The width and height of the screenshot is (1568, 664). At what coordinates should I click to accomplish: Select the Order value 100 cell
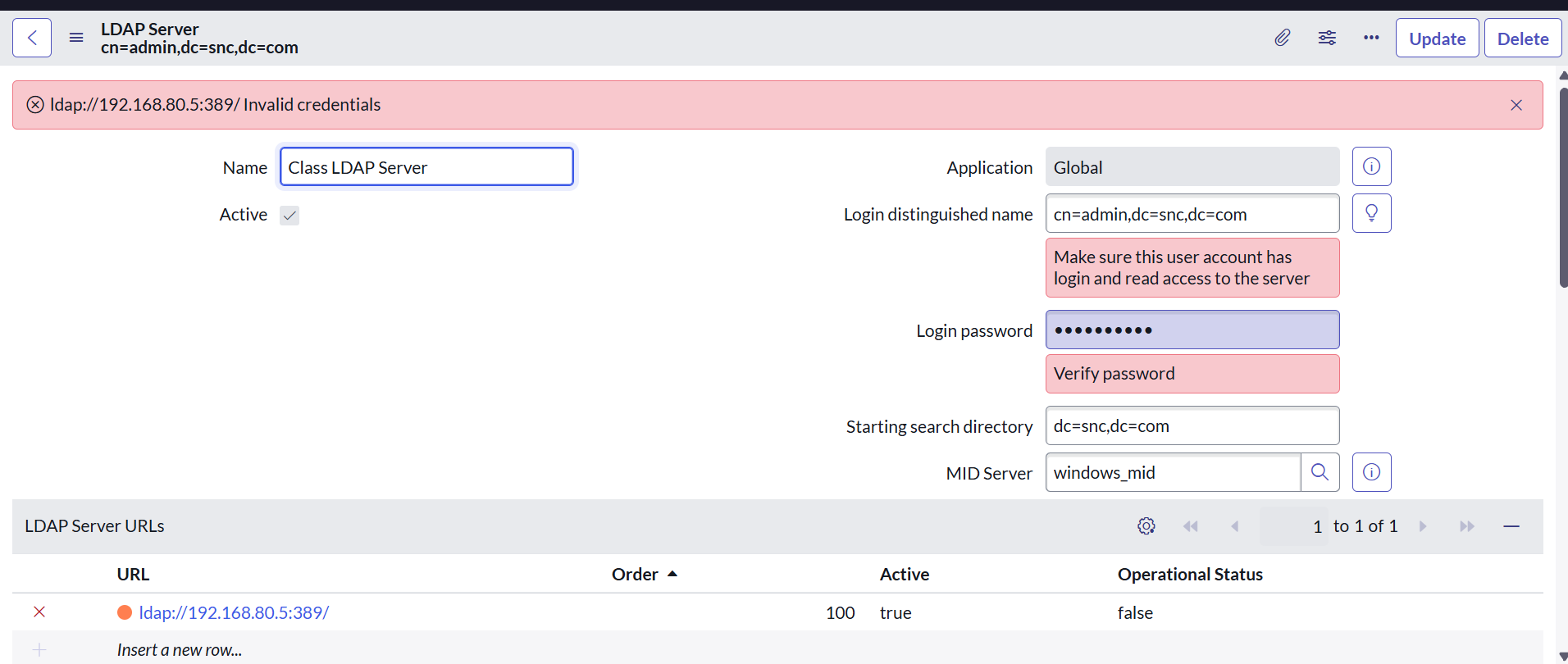(840, 612)
